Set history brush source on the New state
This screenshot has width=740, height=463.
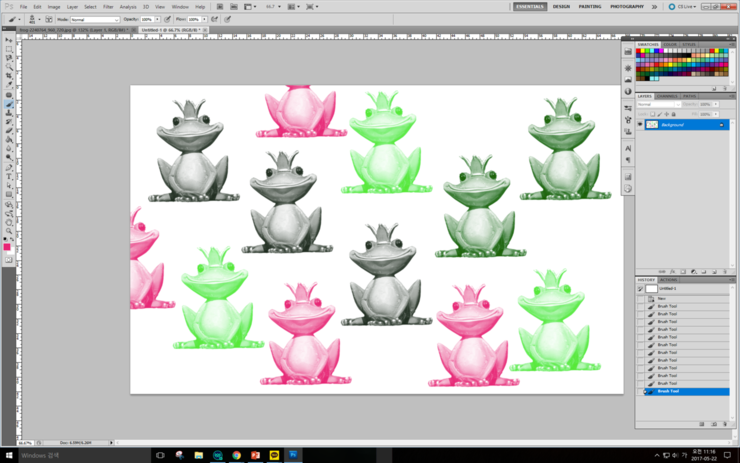641,299
